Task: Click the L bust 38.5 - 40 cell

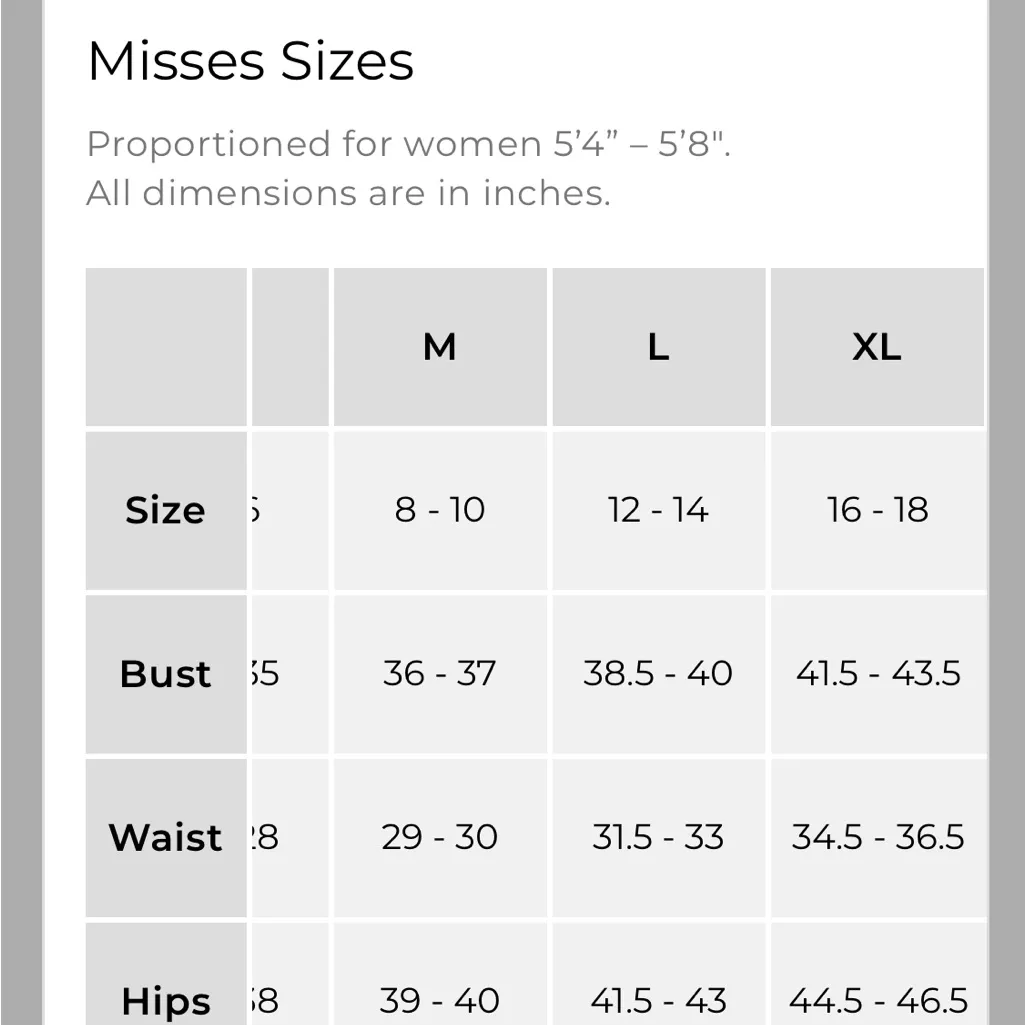Action: click(x=658, y=673)
